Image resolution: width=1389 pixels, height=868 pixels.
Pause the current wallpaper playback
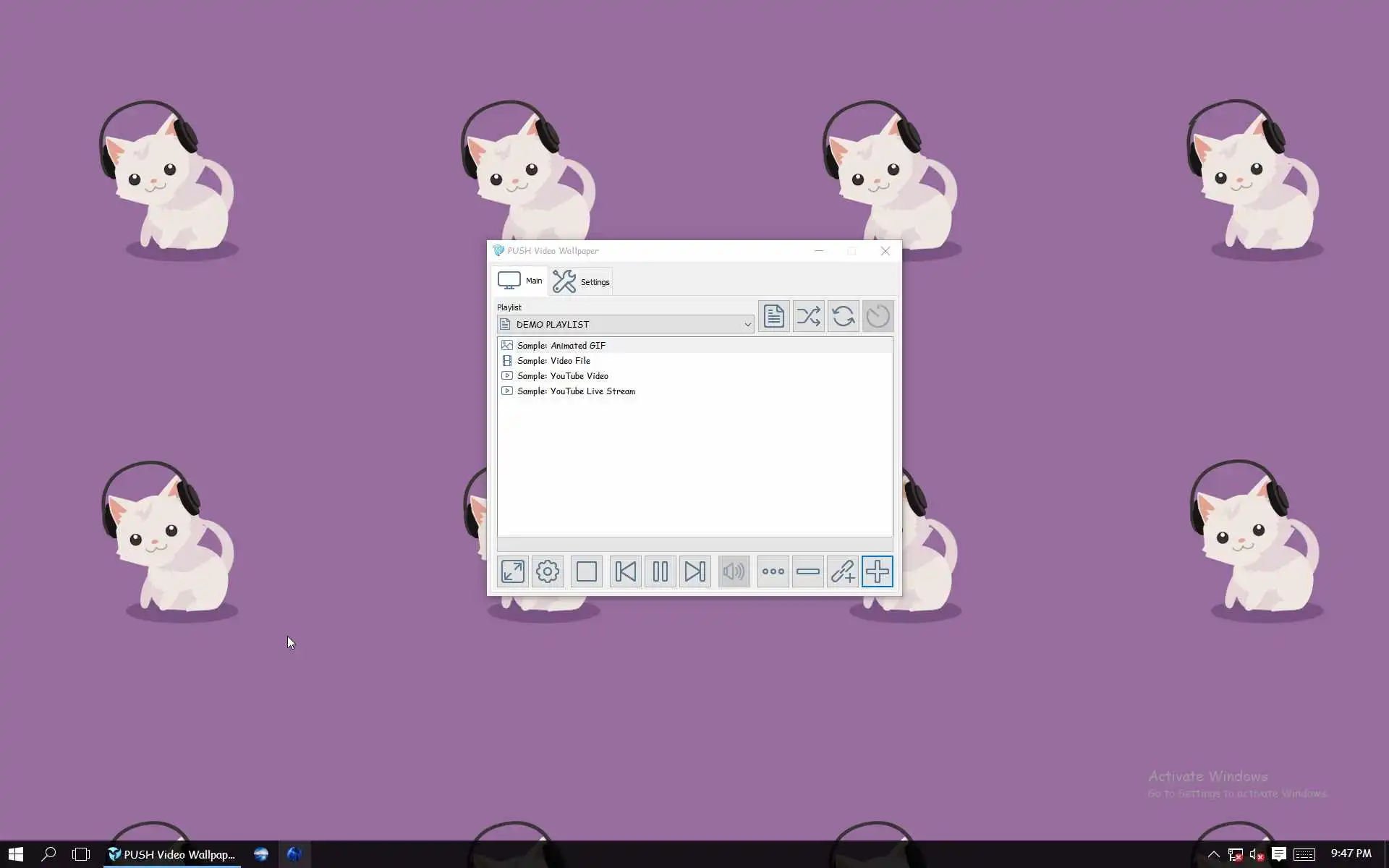660,571
